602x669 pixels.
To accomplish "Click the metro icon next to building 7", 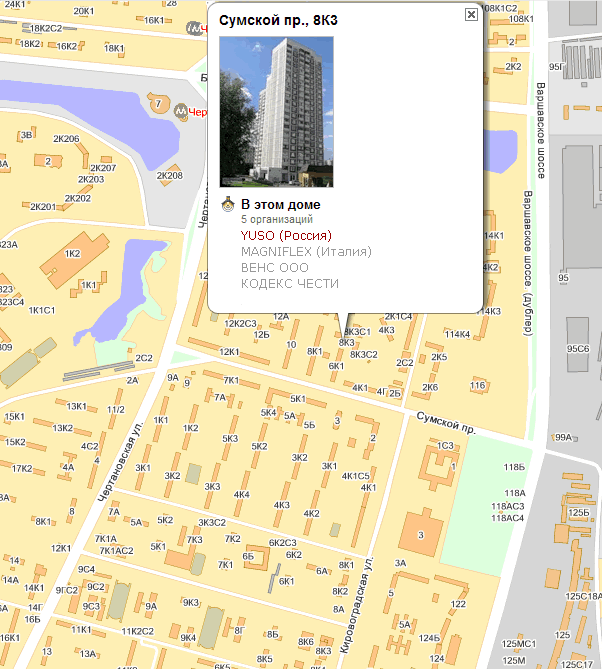I will tap(181, 112).
